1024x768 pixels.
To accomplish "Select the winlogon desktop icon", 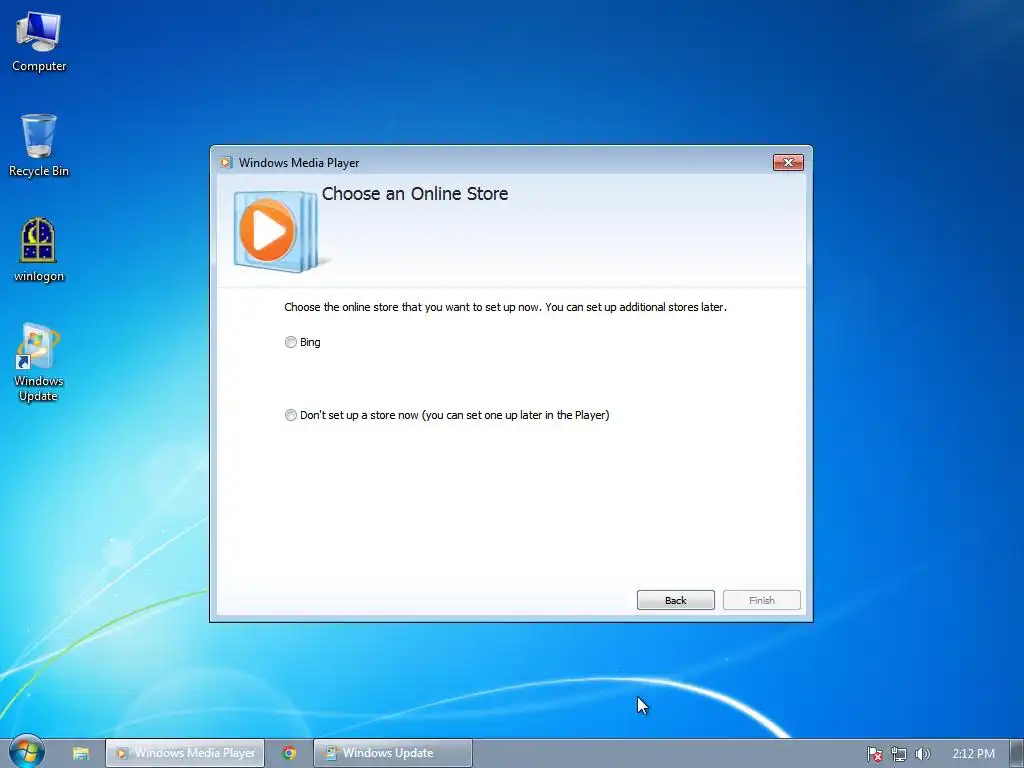I will tap(39, 251).
